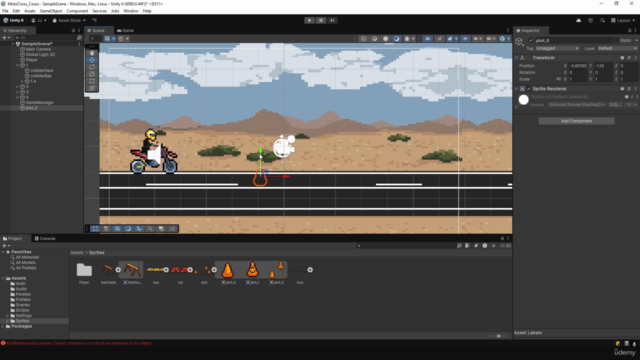The image size is (640, 360).
Task: Toggle the plot_0 active checkbox in the Inspector
Action: click(531, 40)
